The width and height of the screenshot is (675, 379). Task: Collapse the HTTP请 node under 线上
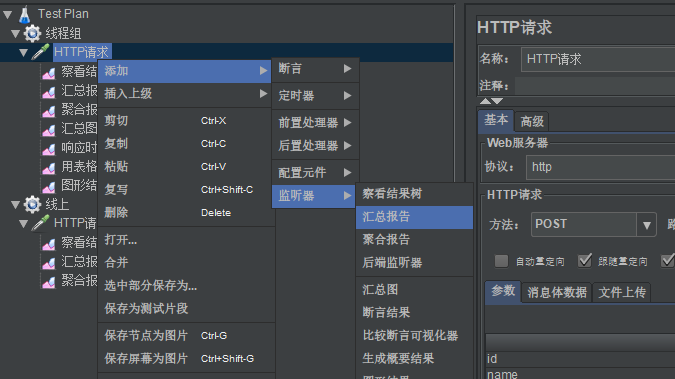[x=24, y=224]
